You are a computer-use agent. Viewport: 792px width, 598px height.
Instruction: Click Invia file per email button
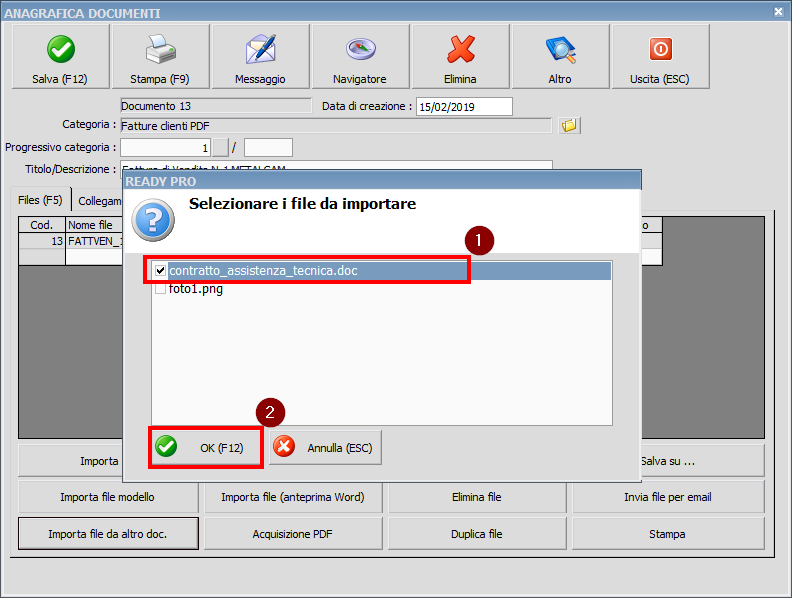click(667, 497)
